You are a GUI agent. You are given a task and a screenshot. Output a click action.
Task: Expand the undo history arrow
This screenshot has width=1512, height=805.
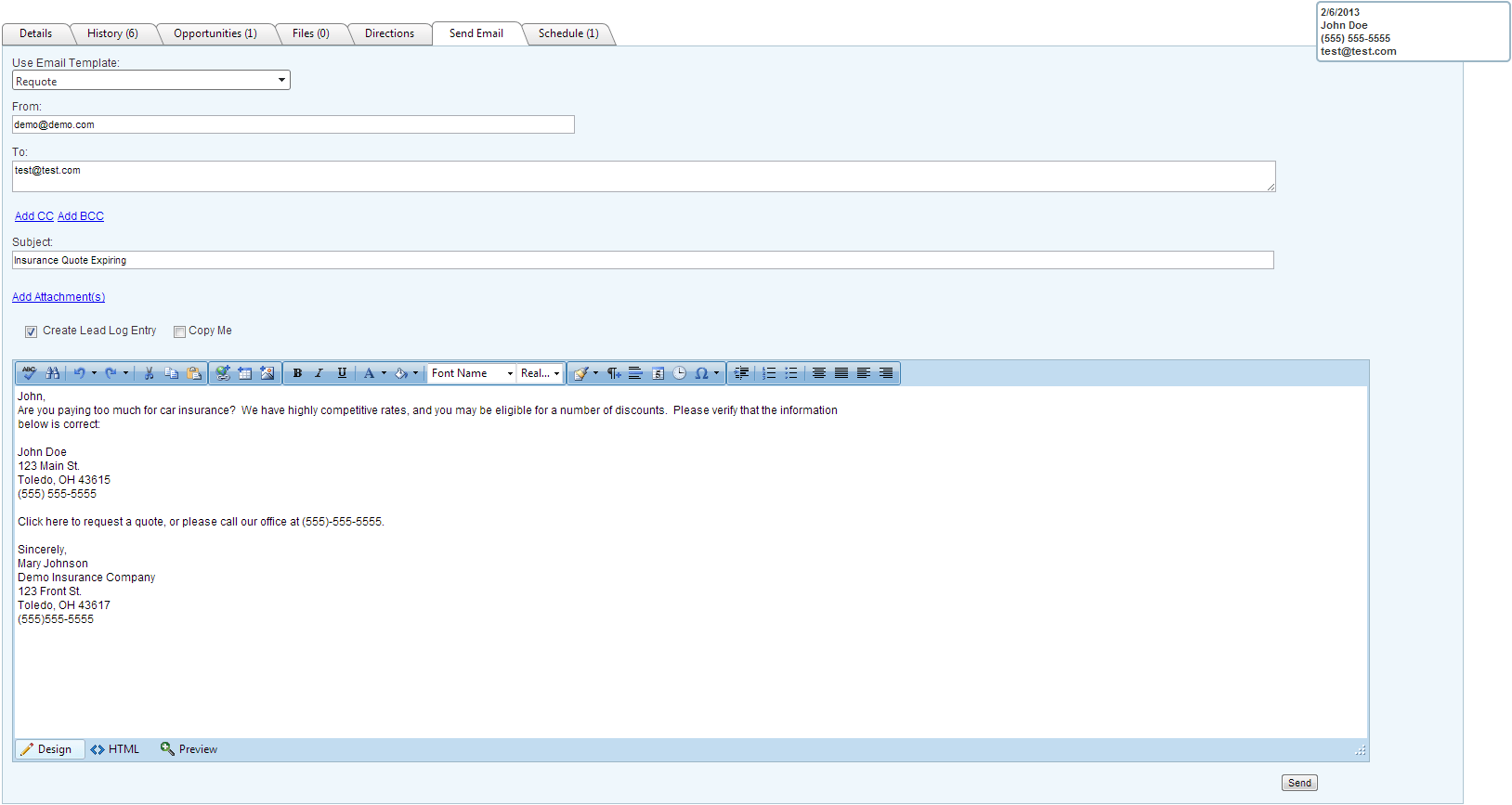(94, 373)
